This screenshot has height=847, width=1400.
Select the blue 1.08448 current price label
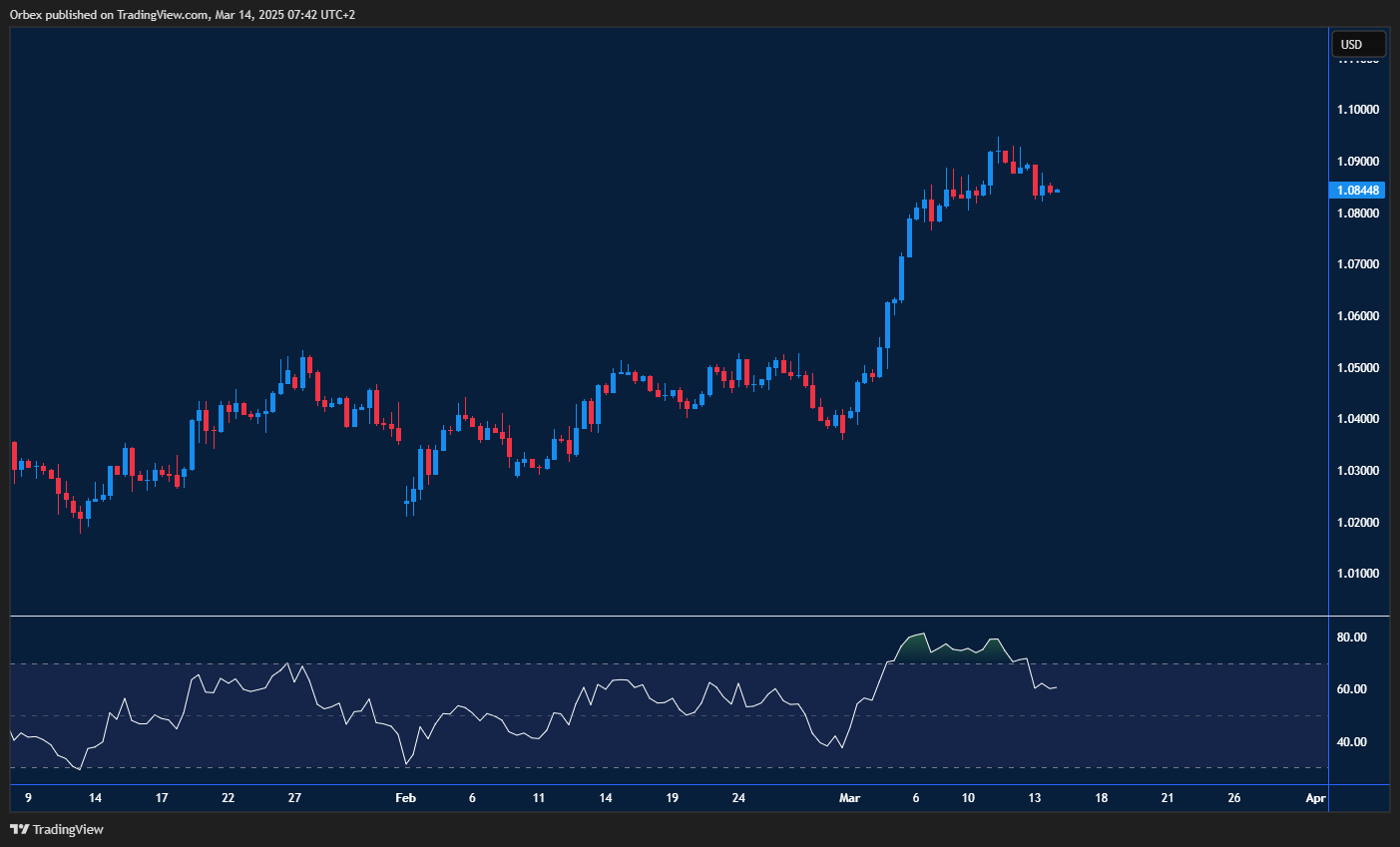click(x=1358, y=190)
